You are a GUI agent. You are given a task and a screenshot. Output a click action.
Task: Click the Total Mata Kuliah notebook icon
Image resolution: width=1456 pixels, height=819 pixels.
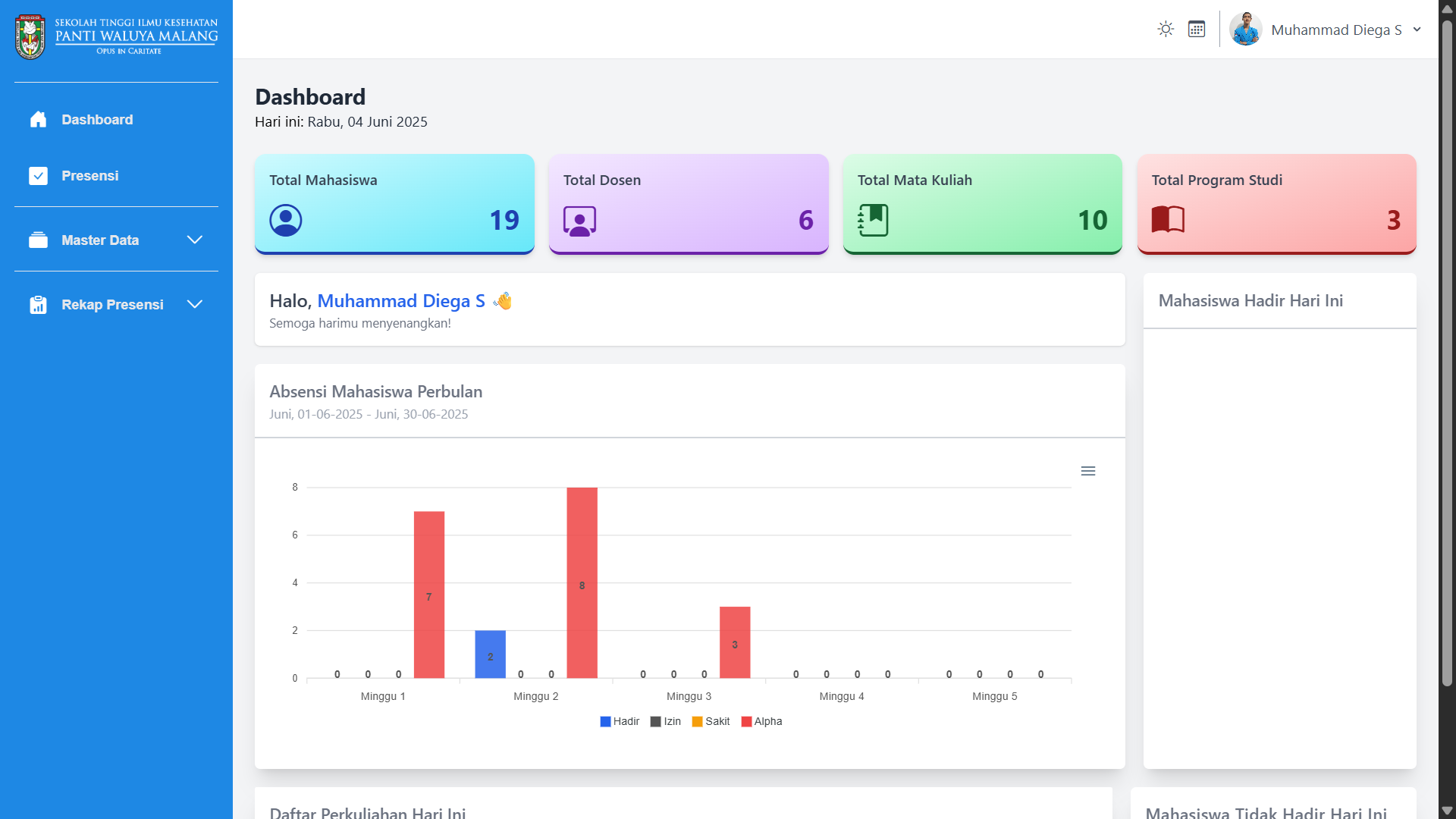(873, 221)
